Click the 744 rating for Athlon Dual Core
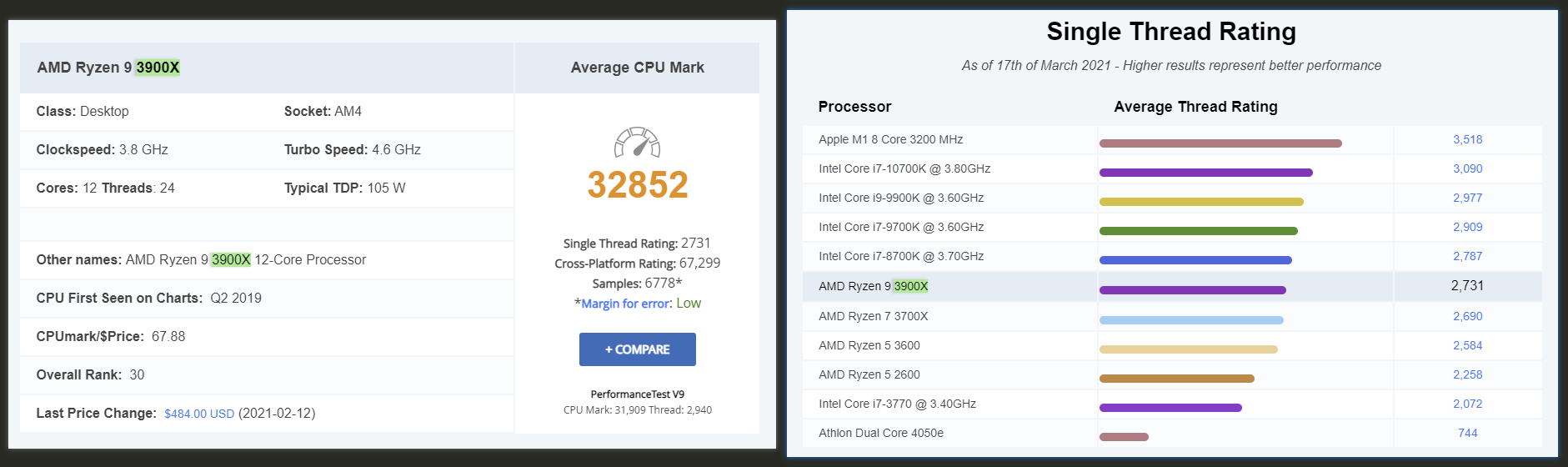Viewport: 1568px width, 467px height. point(1467,433)
